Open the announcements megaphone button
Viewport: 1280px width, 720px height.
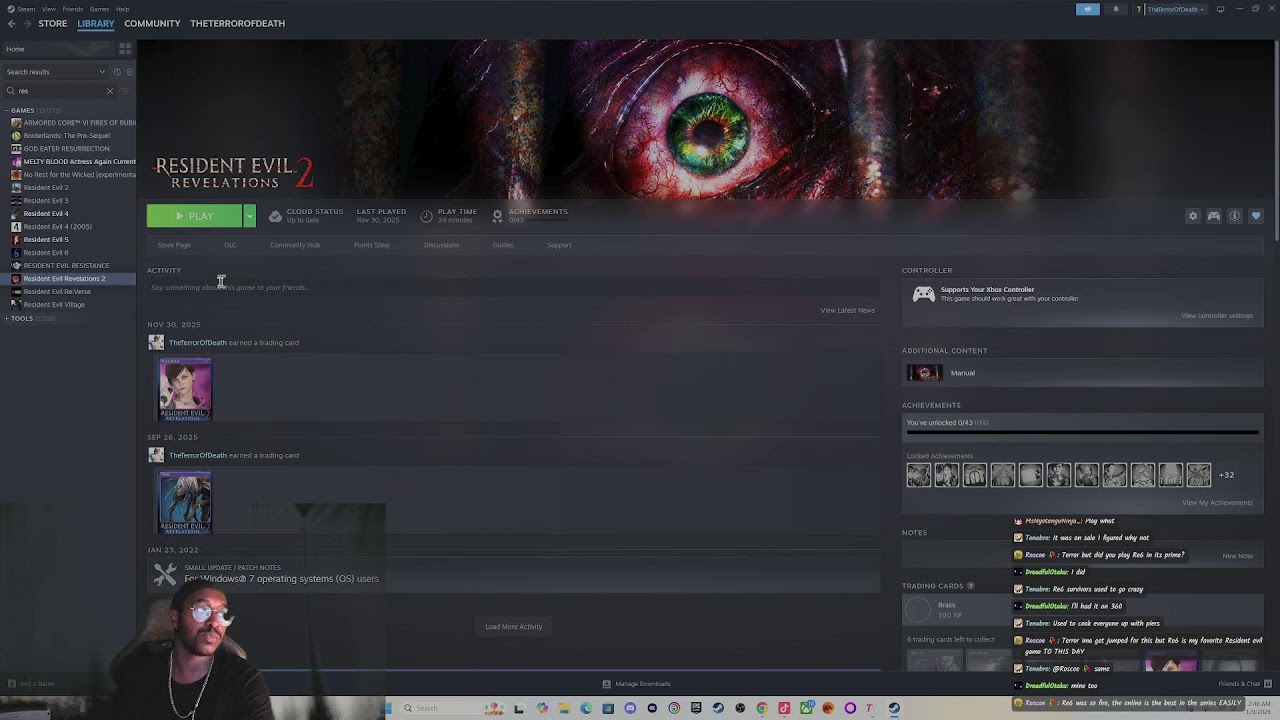click(x=1088, y=9)
